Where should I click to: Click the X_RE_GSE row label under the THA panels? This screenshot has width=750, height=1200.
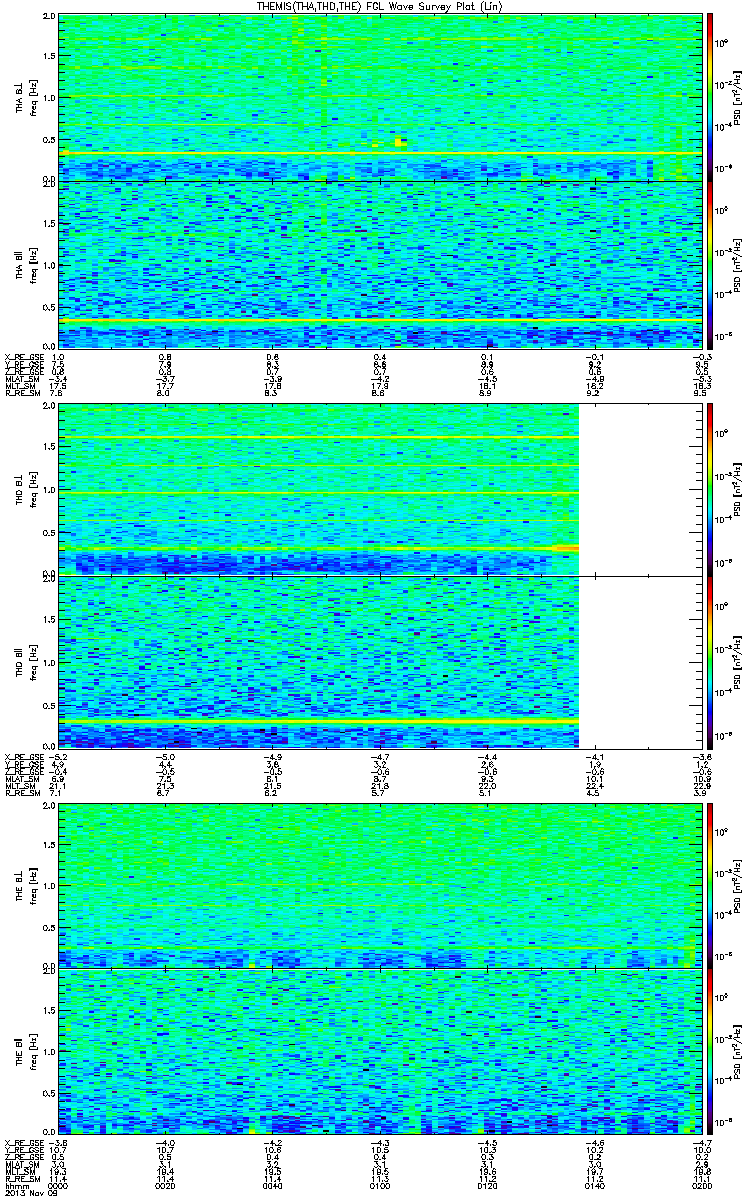21,357
